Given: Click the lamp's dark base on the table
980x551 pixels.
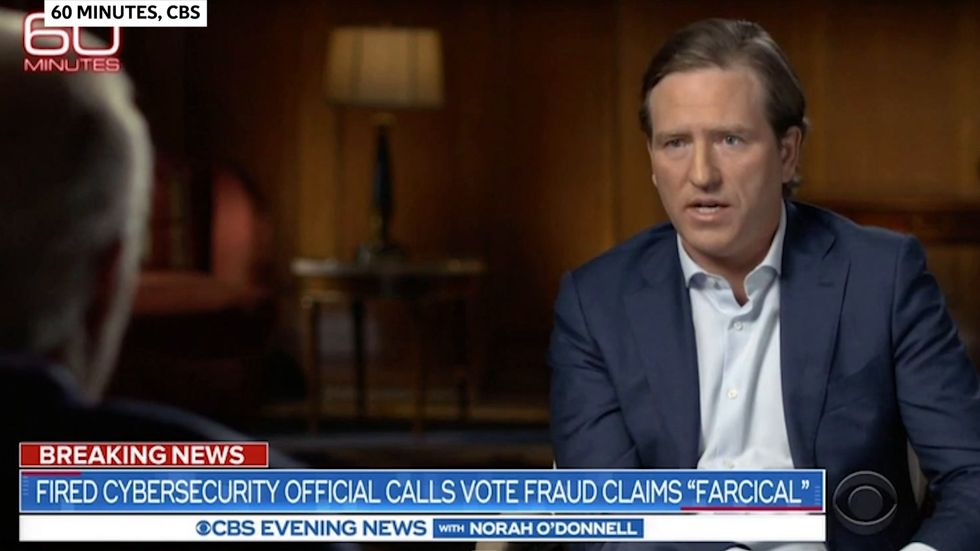Looking at the screenshot, I should click(381, 187).
